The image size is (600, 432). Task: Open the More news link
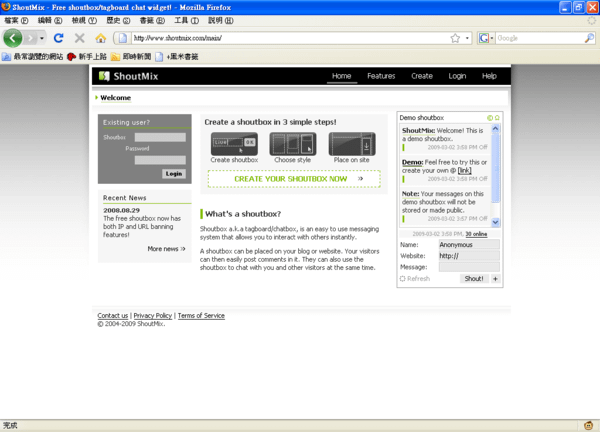point(166,249)
